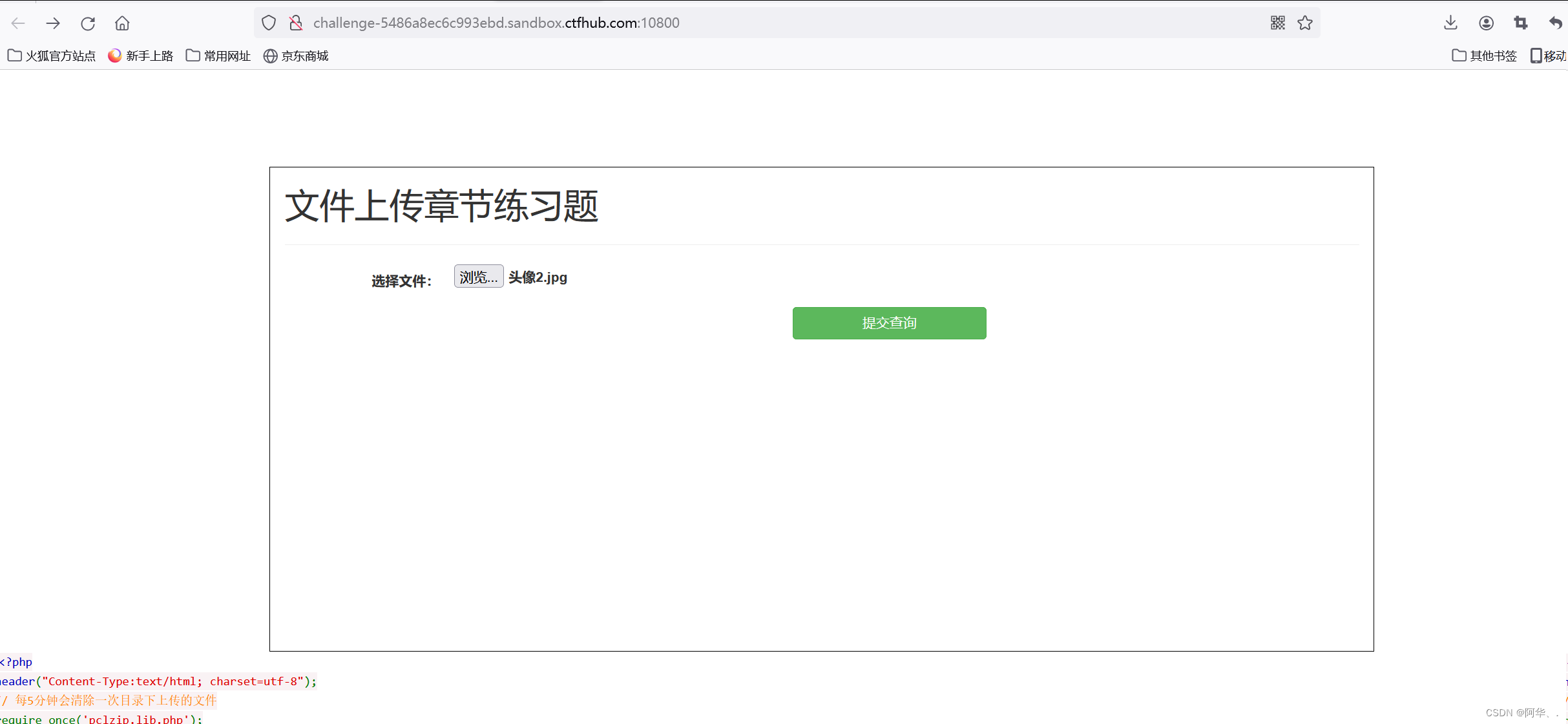Bookmark this page with the star
Screen dimensions: 1568x724
coord(1305,23)
